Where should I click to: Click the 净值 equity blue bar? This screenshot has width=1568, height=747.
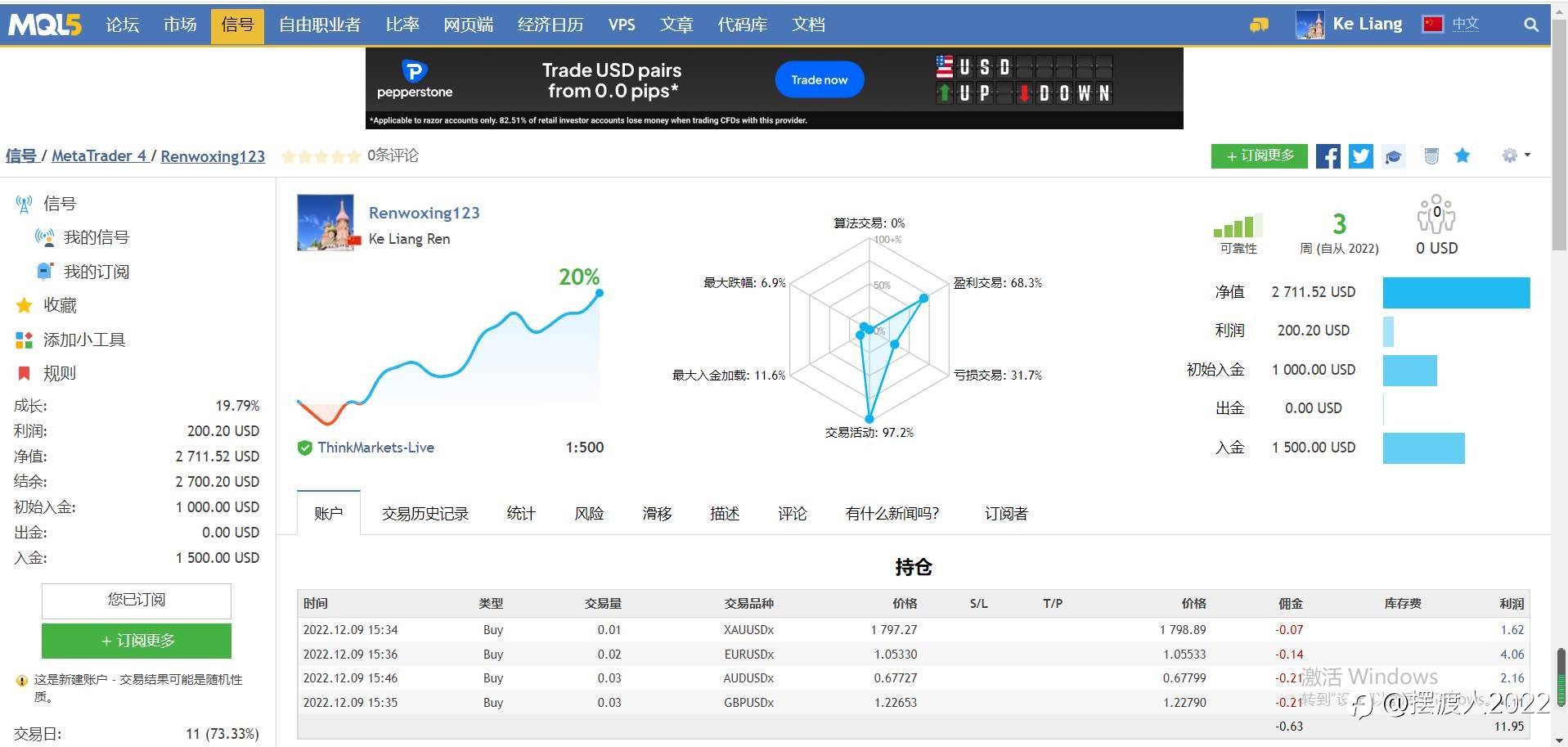pyautogui.click(x=1456, y=292)
